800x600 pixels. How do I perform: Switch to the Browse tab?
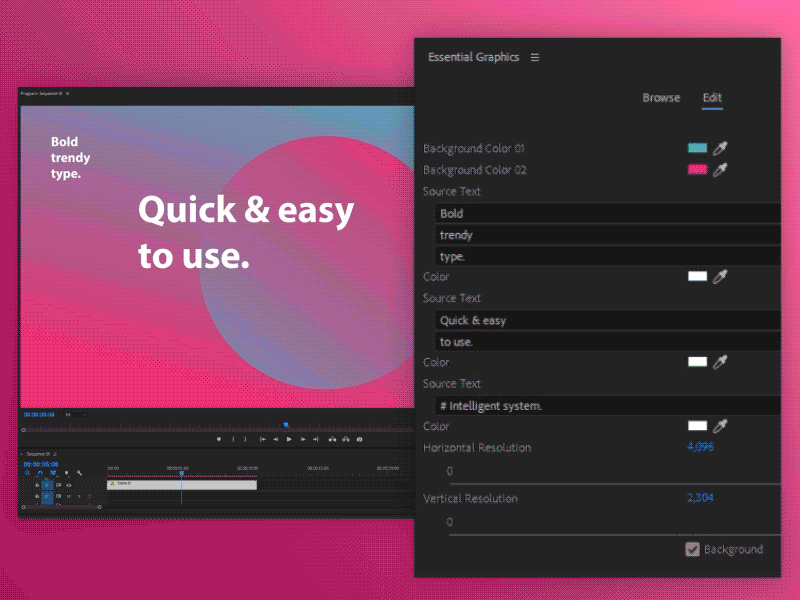[661, 98]
